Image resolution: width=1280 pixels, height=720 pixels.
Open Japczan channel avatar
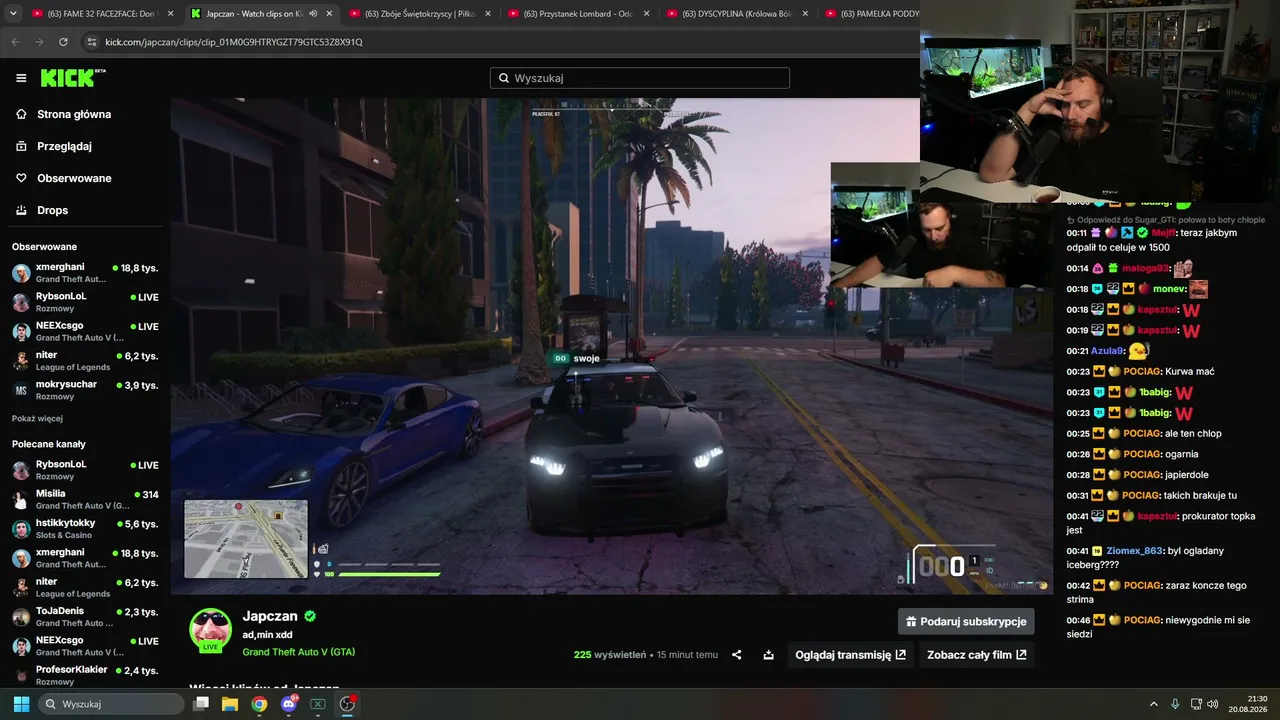[x=211, y=629]
